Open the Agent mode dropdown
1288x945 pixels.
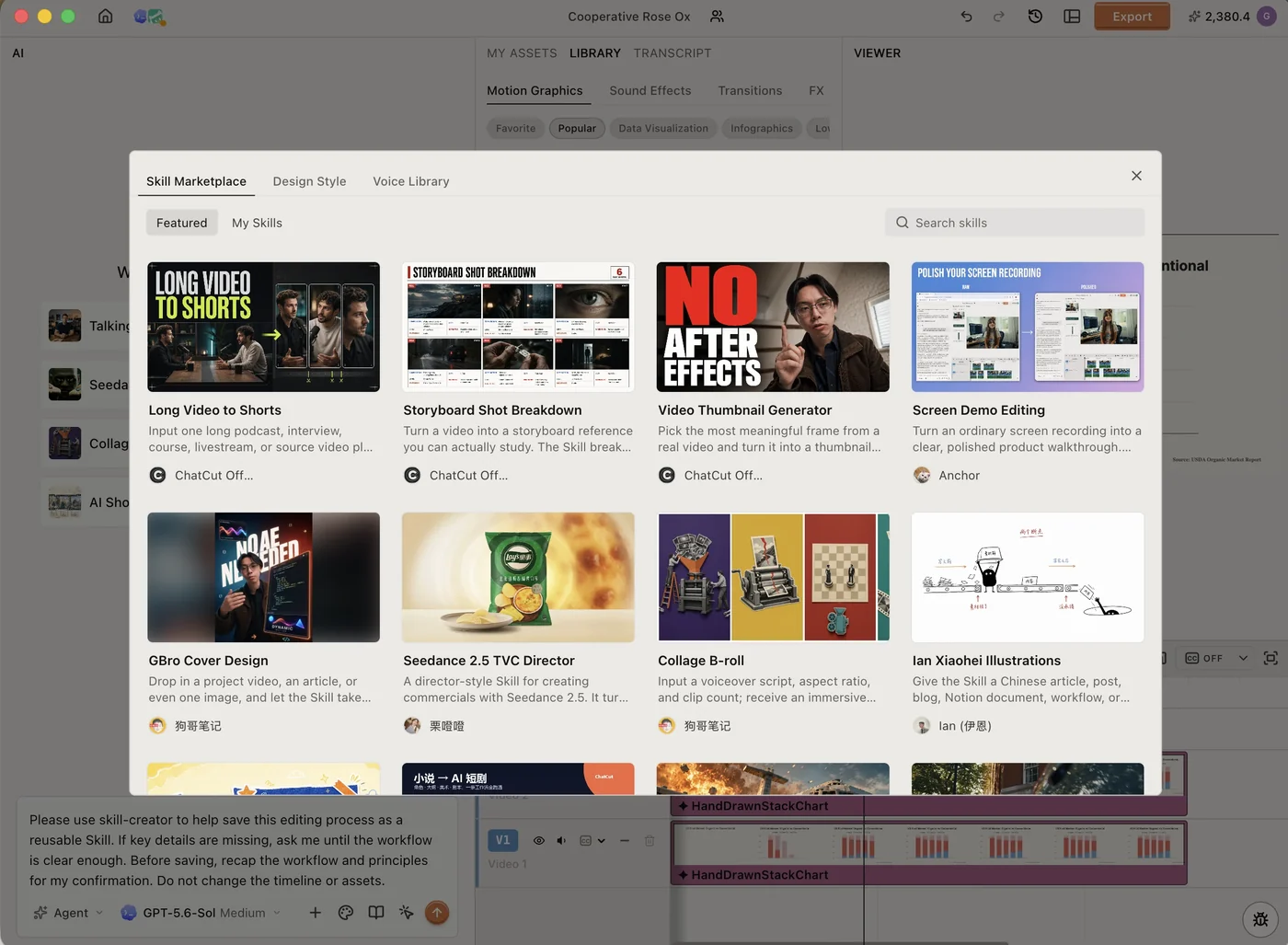point(69,913)
